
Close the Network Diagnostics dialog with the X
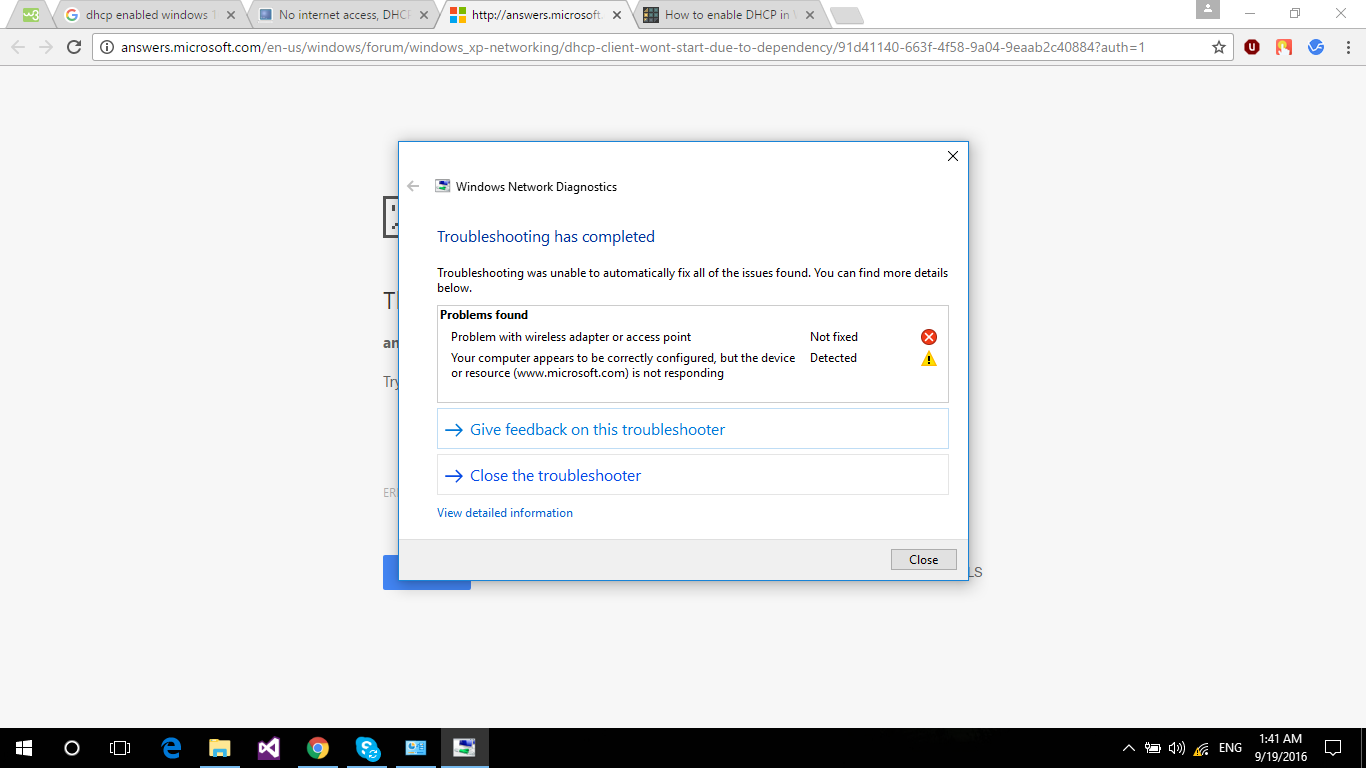tap(953, 156)
